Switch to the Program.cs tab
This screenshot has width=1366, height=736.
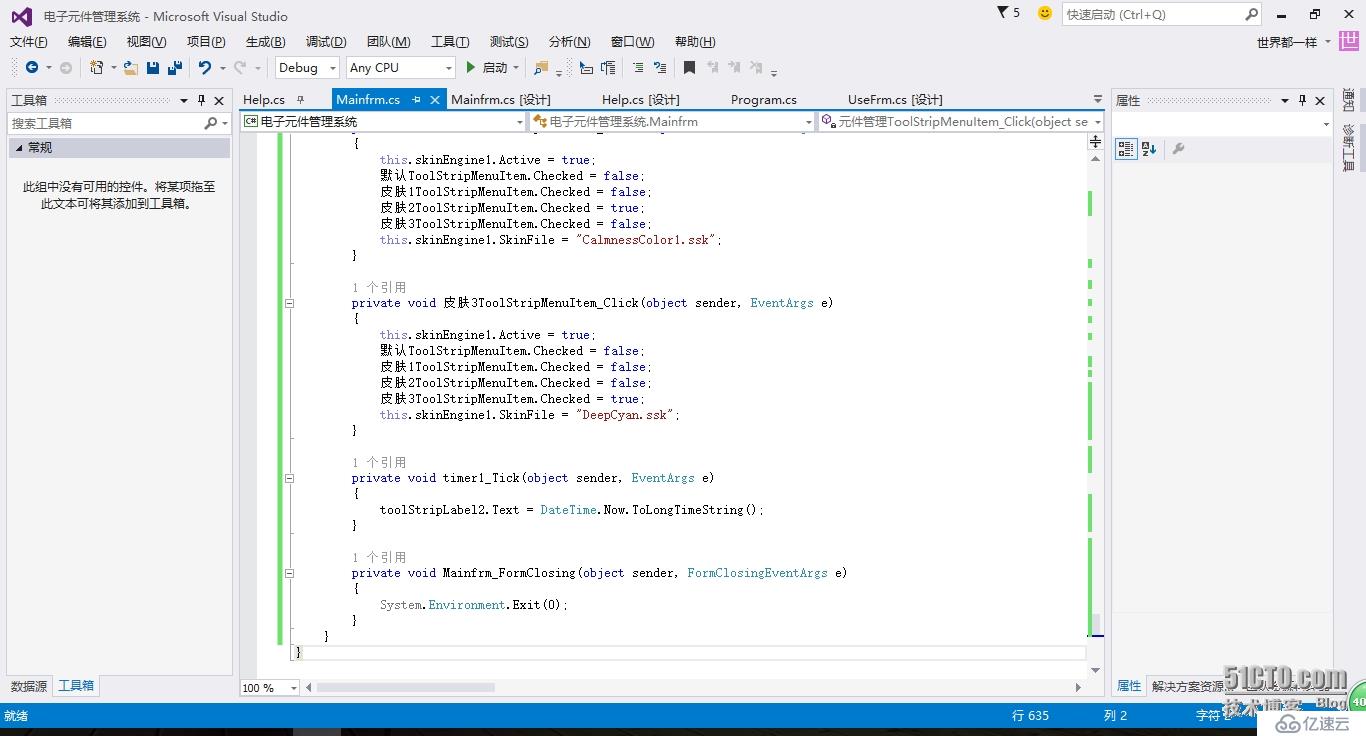tap(764, 99)
